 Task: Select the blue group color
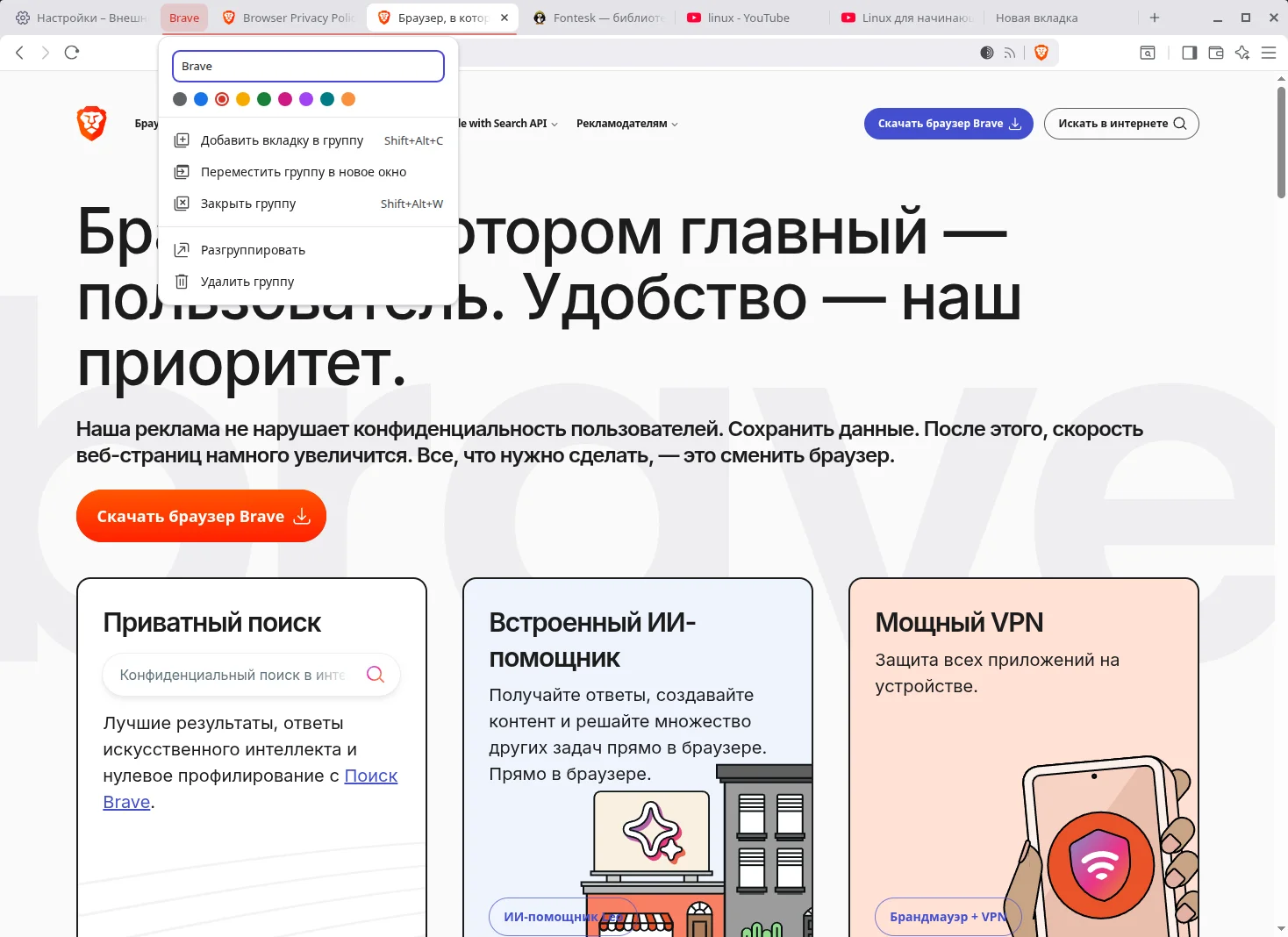pos(201,99)
